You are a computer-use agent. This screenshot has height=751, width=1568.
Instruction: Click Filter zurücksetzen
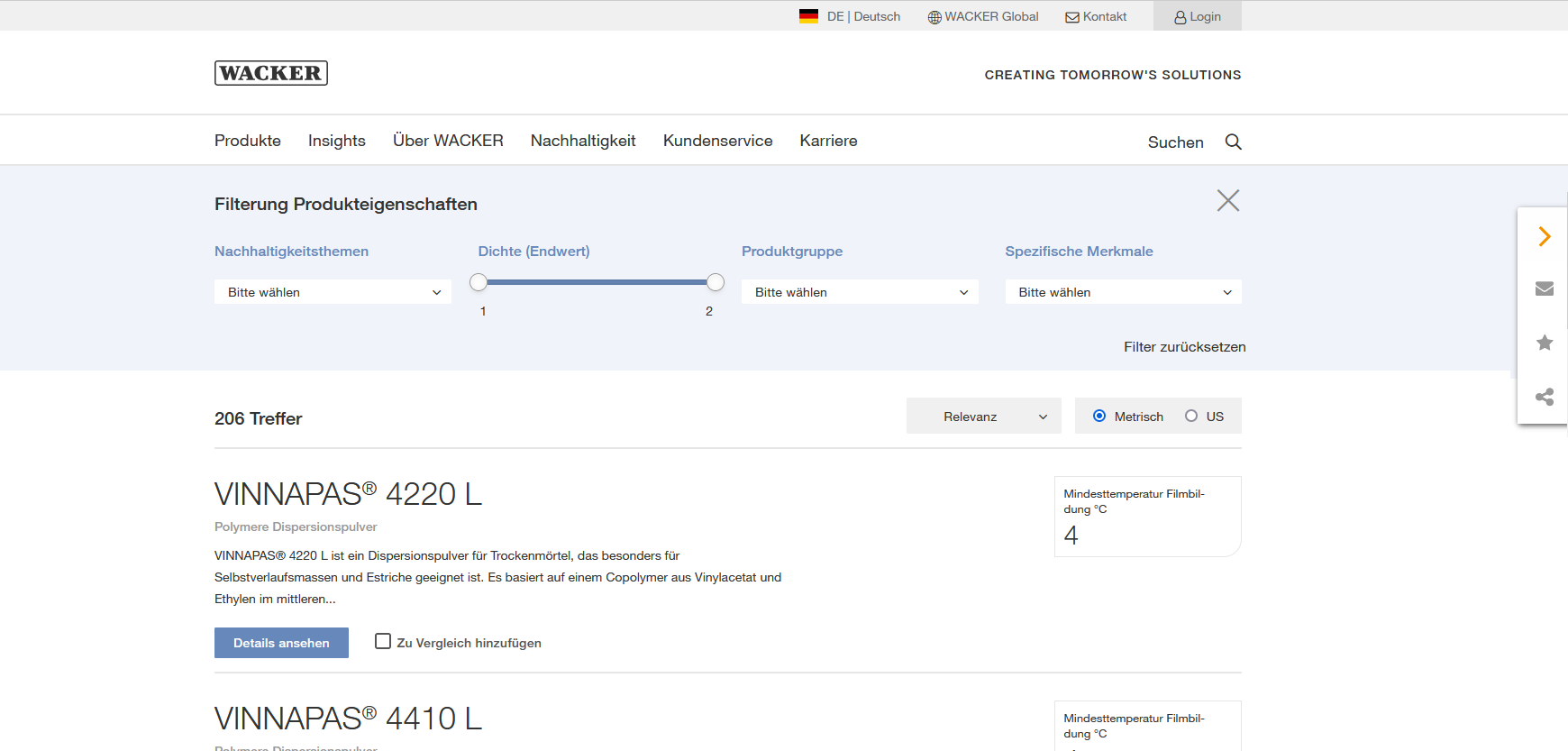[x=1184, y=347]
